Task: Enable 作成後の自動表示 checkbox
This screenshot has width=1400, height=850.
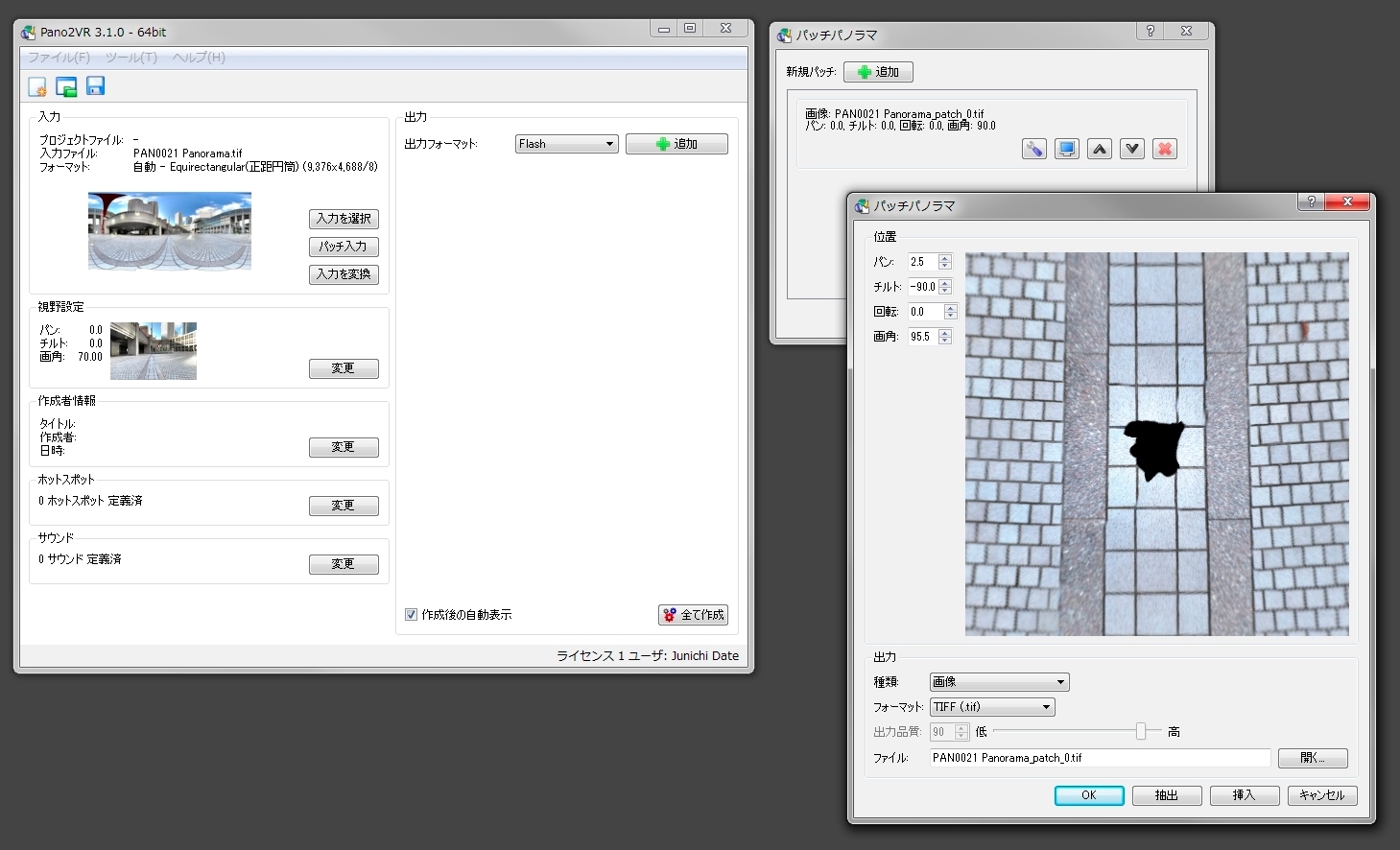Action: tap(410, 614)
